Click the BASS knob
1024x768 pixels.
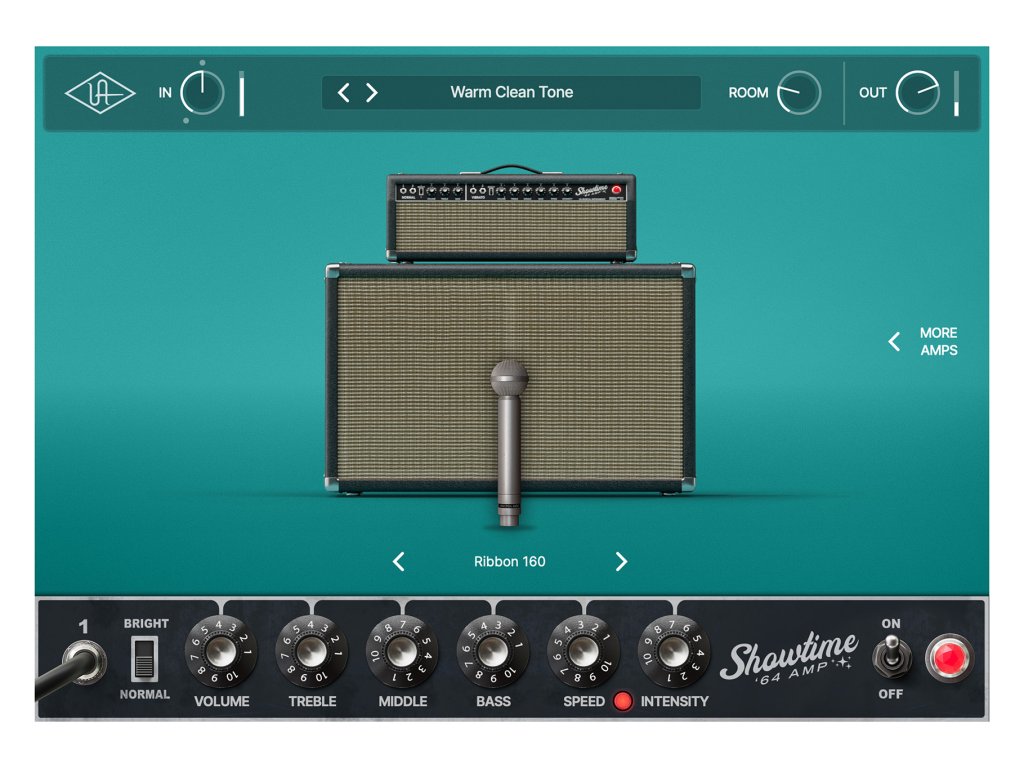[x=493, y=651]
